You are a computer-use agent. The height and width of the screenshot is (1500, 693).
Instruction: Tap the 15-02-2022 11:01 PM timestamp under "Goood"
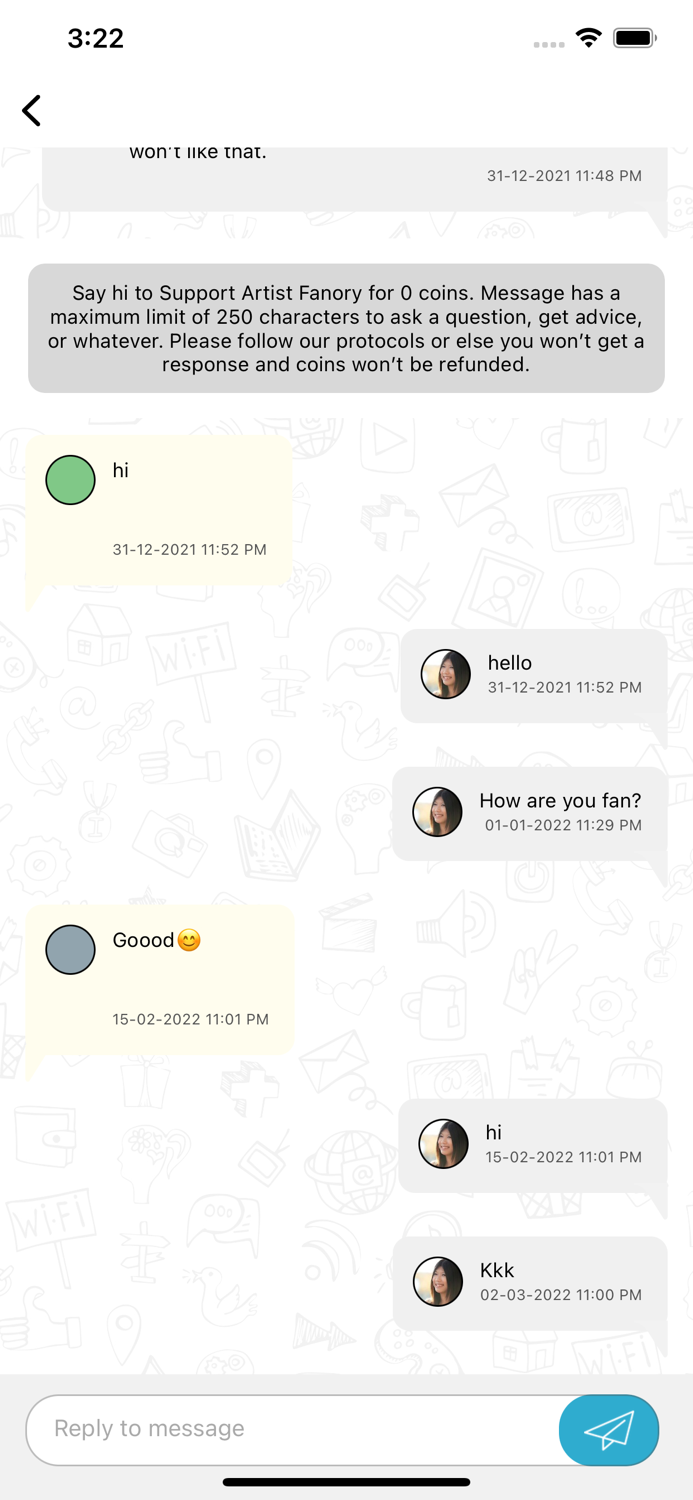click(x=190, y=1020)
